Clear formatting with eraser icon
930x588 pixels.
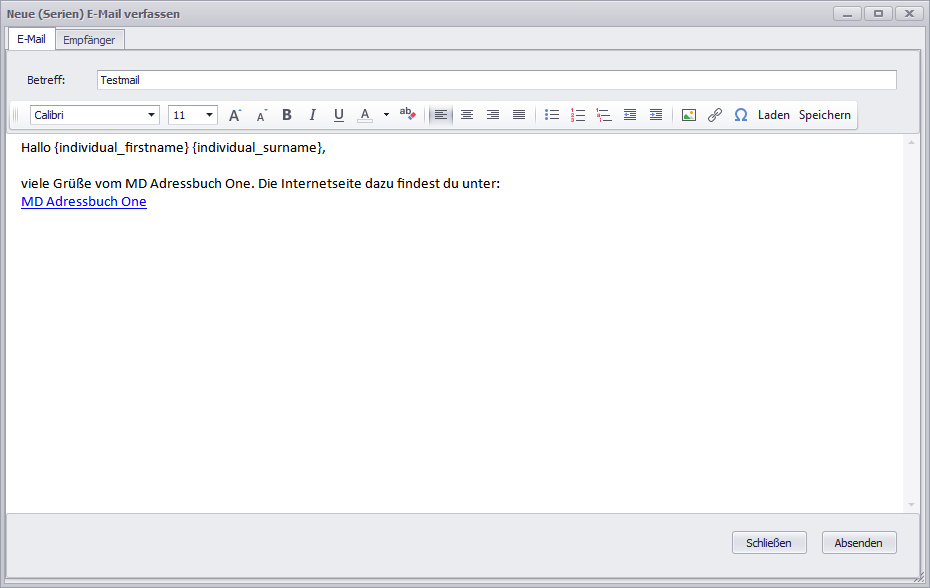coord(407,114)
